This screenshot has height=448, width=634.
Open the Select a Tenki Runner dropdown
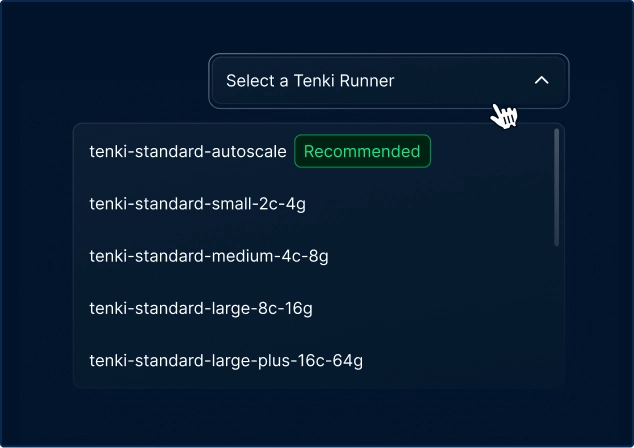(388, 81)
